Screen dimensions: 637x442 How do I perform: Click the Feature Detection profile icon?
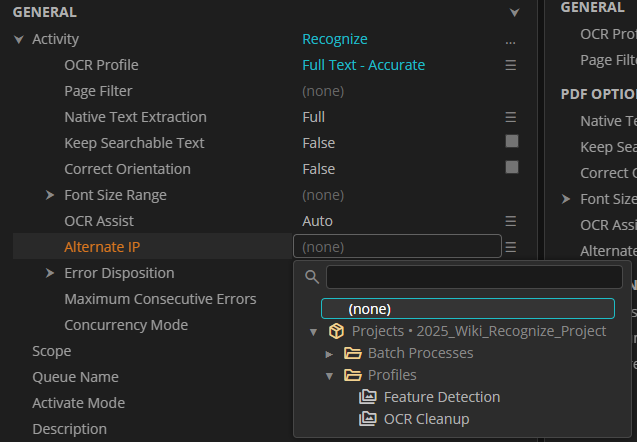[369, 397]
